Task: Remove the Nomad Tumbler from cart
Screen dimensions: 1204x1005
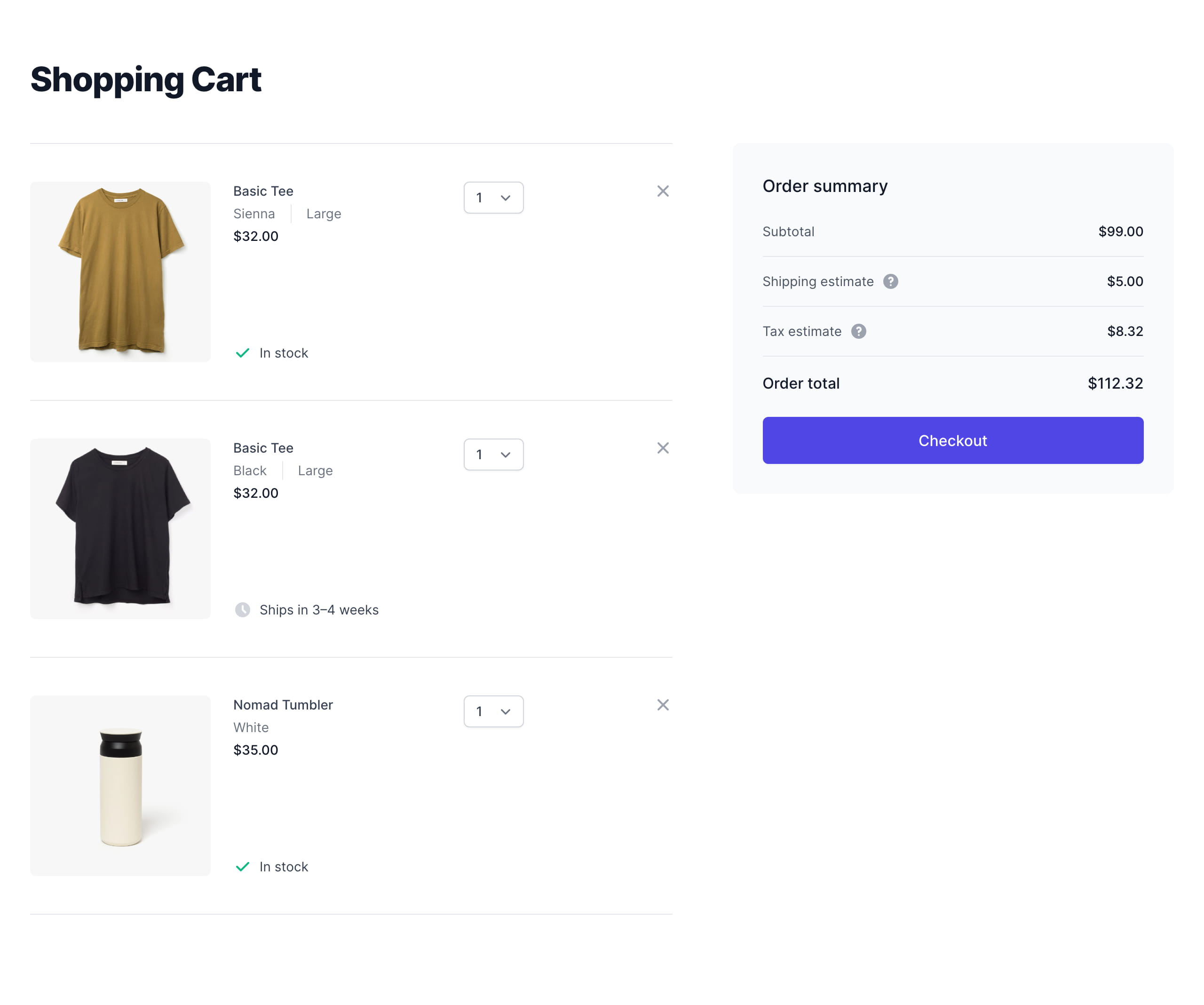Action: point(663,705)
